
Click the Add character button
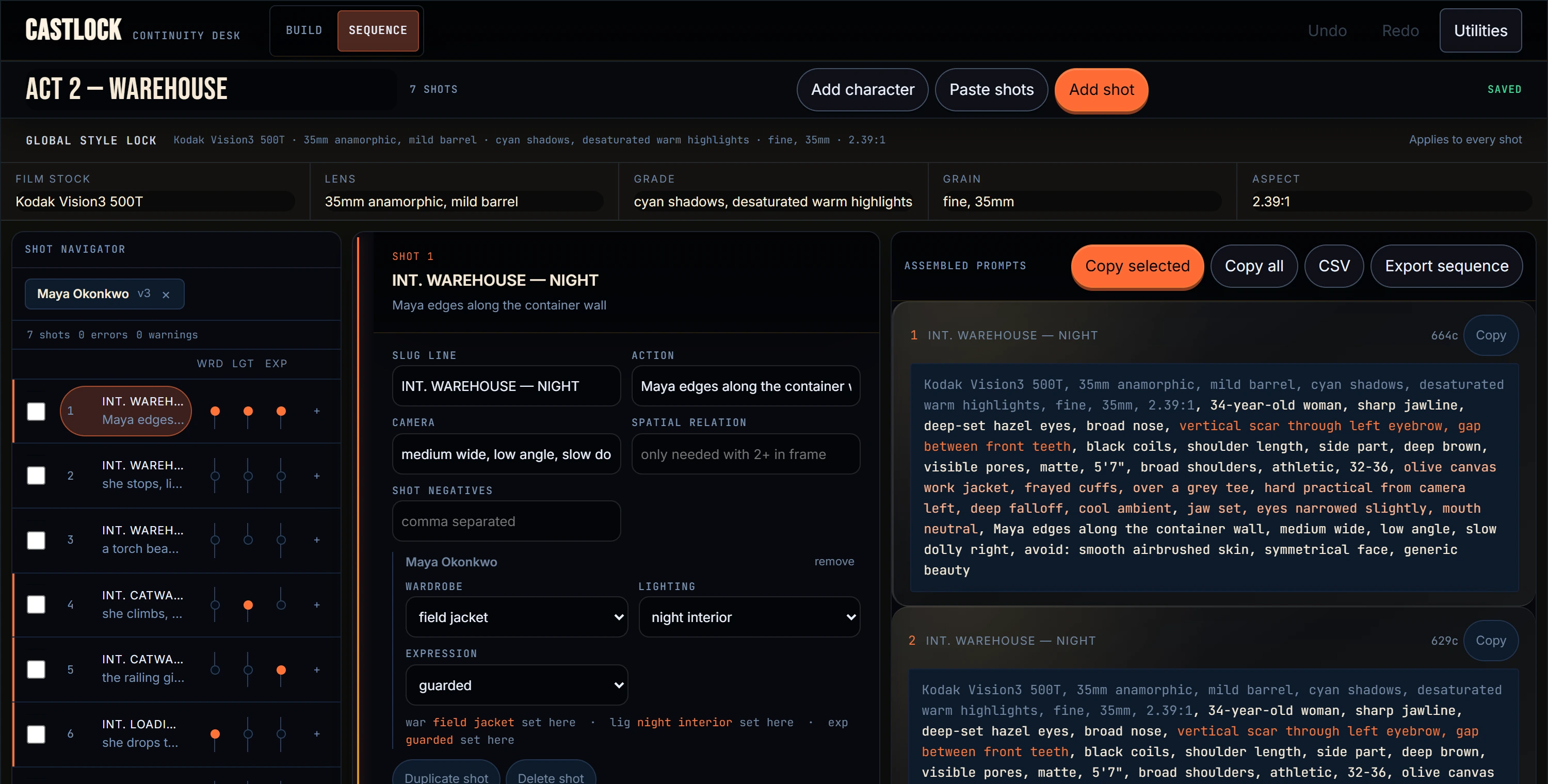coord(862,90)
